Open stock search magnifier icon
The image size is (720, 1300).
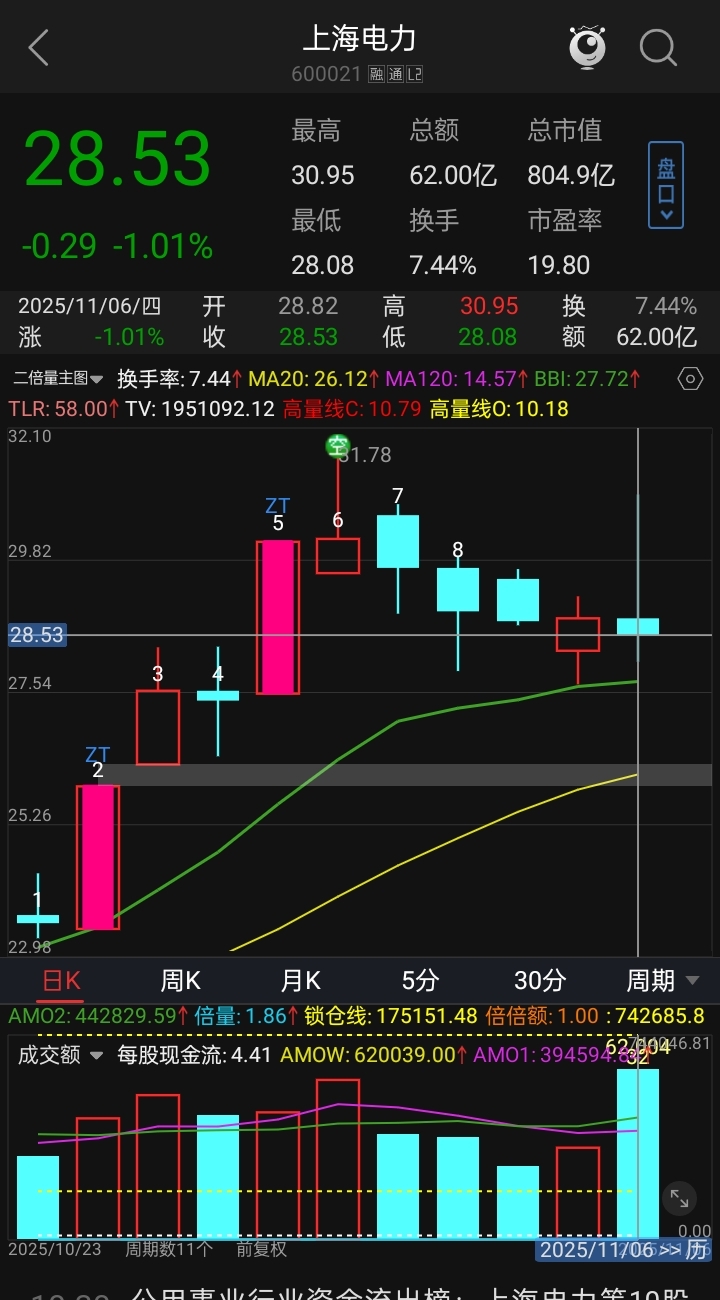click(x=658, y=47)
